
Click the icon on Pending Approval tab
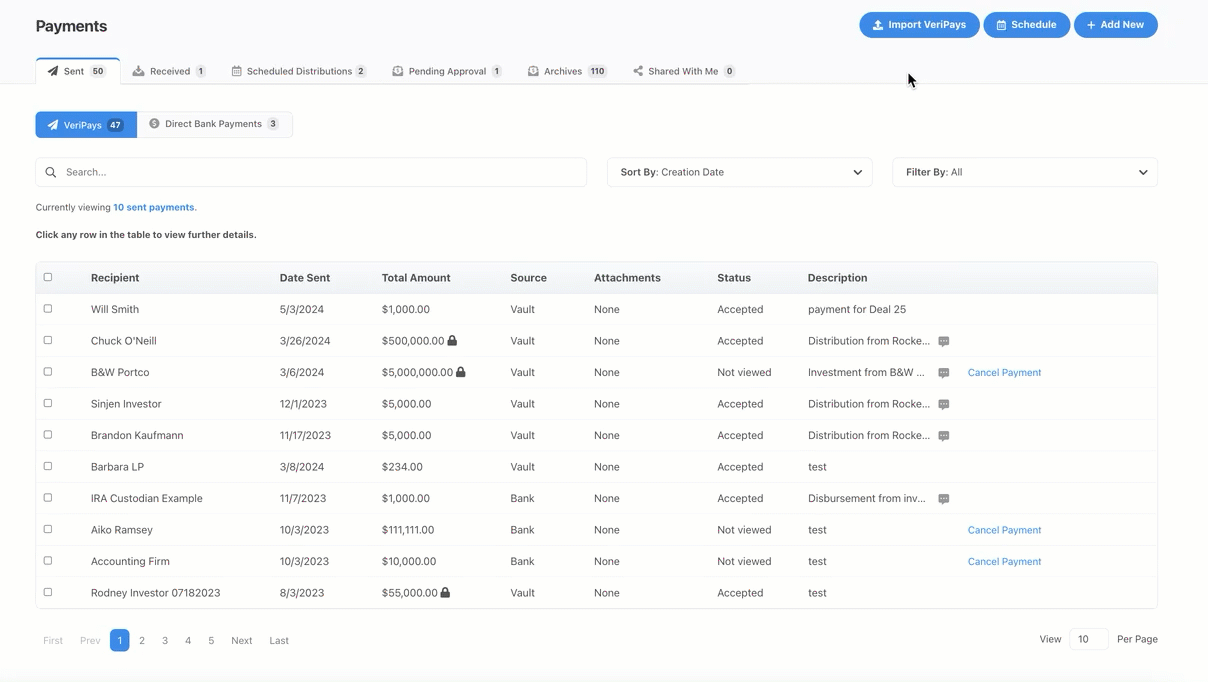coord(398,71)
